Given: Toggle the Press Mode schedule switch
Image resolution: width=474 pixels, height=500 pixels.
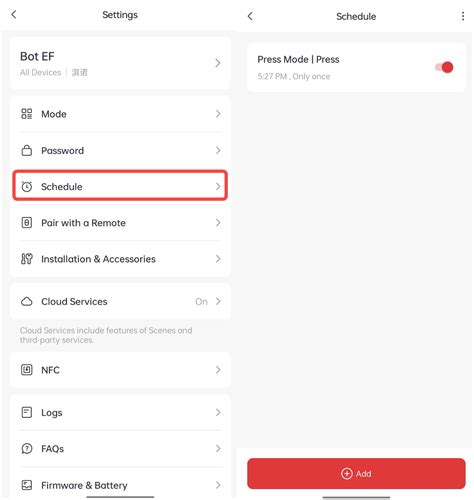Looking at the screenshot, I should pos(444,67).
